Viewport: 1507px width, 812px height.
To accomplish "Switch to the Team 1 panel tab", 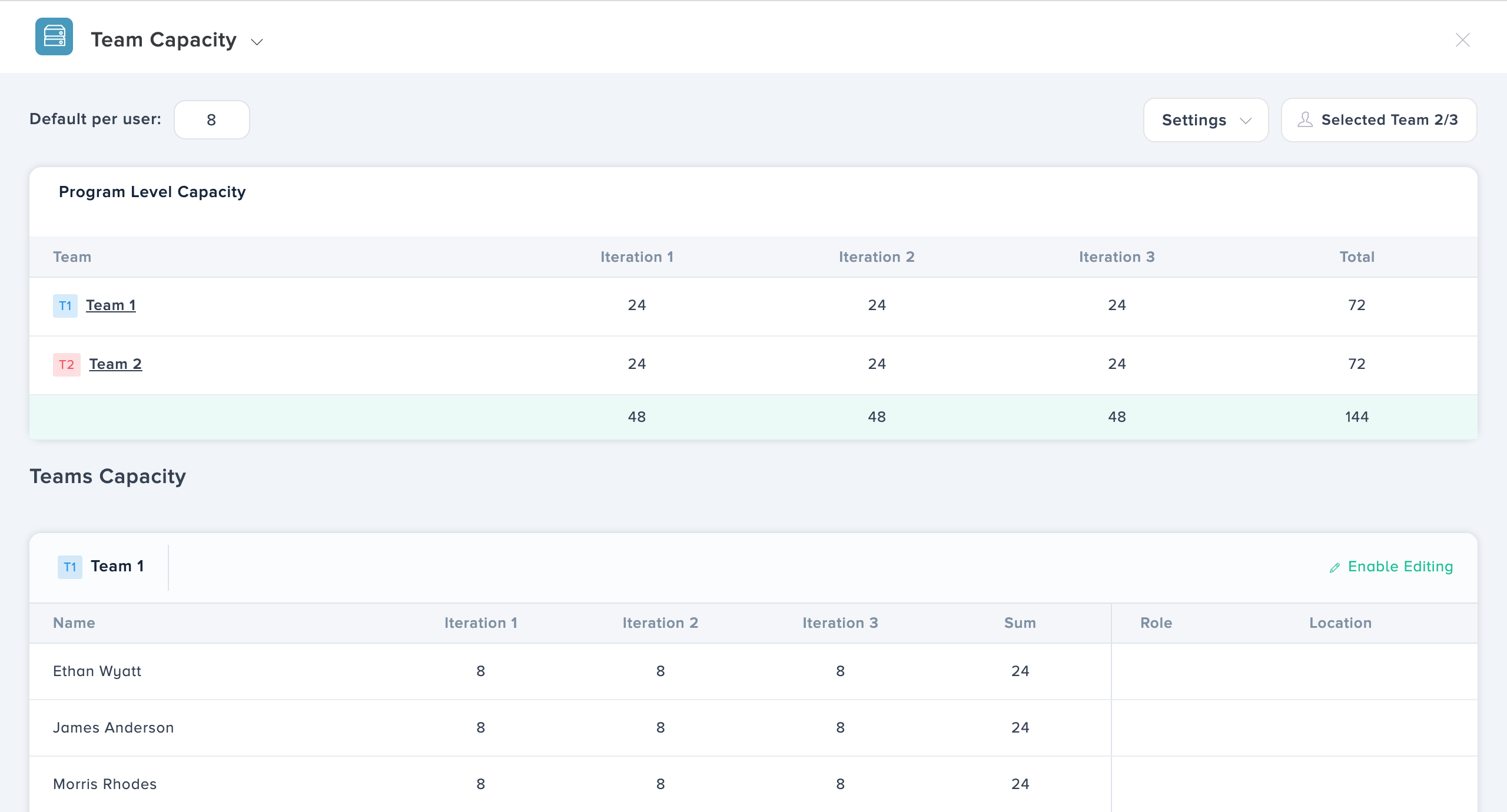I will 117,566.
